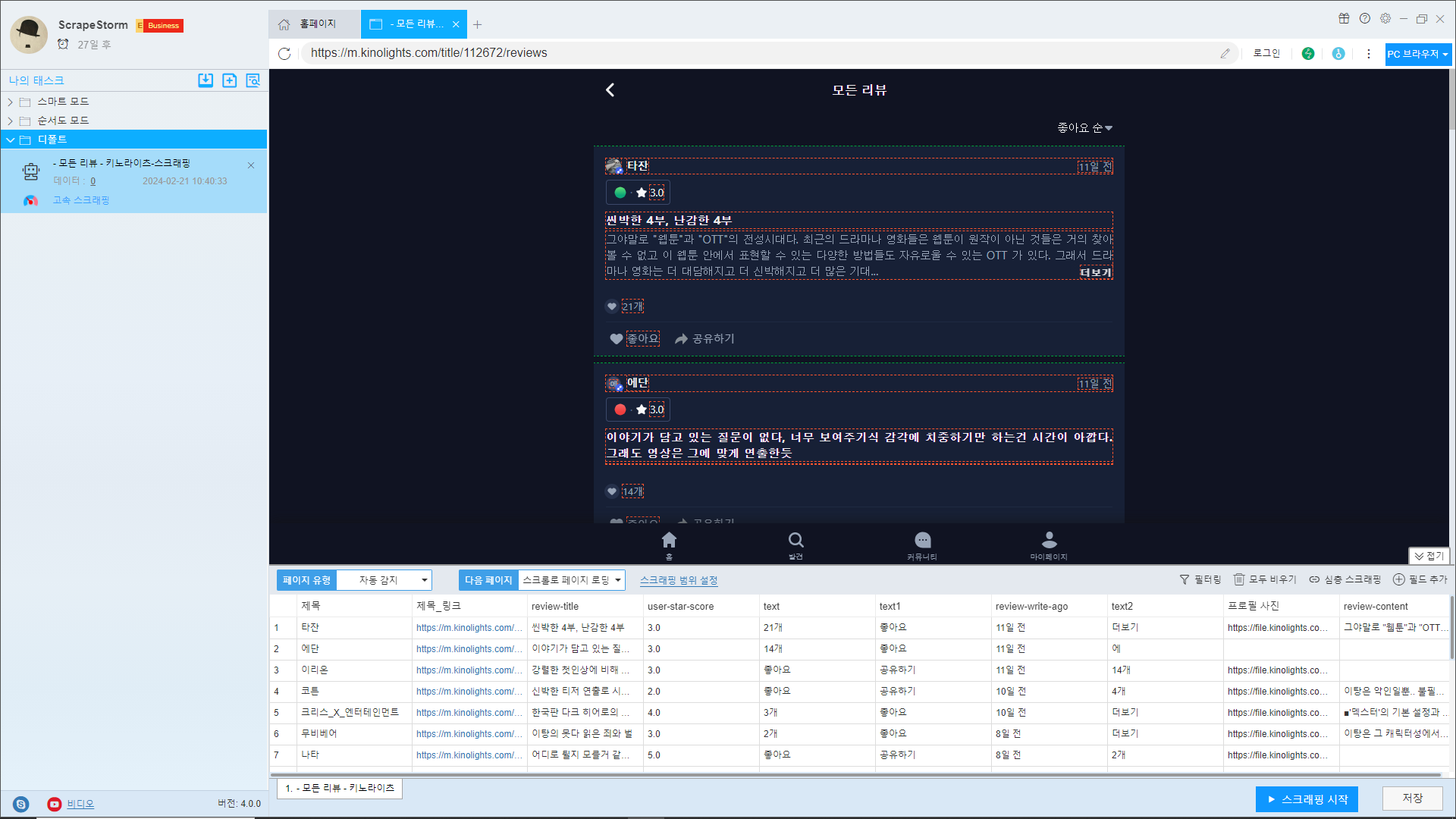Click the edit URL pencil icon
Image resolution: width=1456 pixels, height=819 pixels.
[x=1225, y=53]
